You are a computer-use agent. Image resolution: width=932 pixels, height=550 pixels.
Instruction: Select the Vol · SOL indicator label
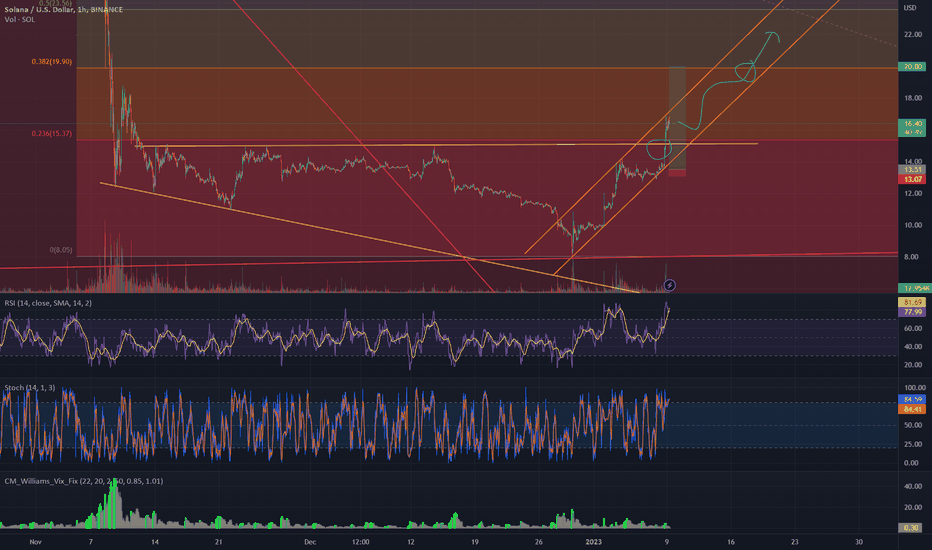[x=20, y=20]
